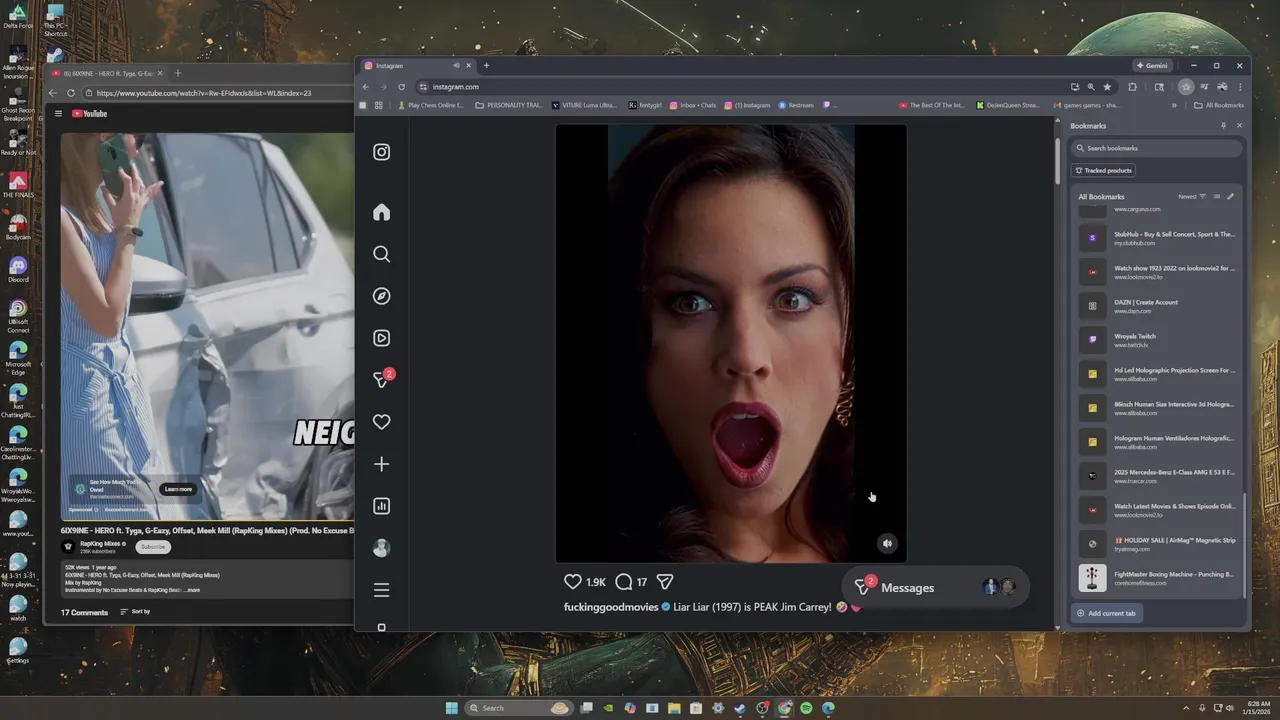Screen dimensions: 1280x720
Task: Open Instagram Notifications heart icon in sidebar
Action: (381, 422)
